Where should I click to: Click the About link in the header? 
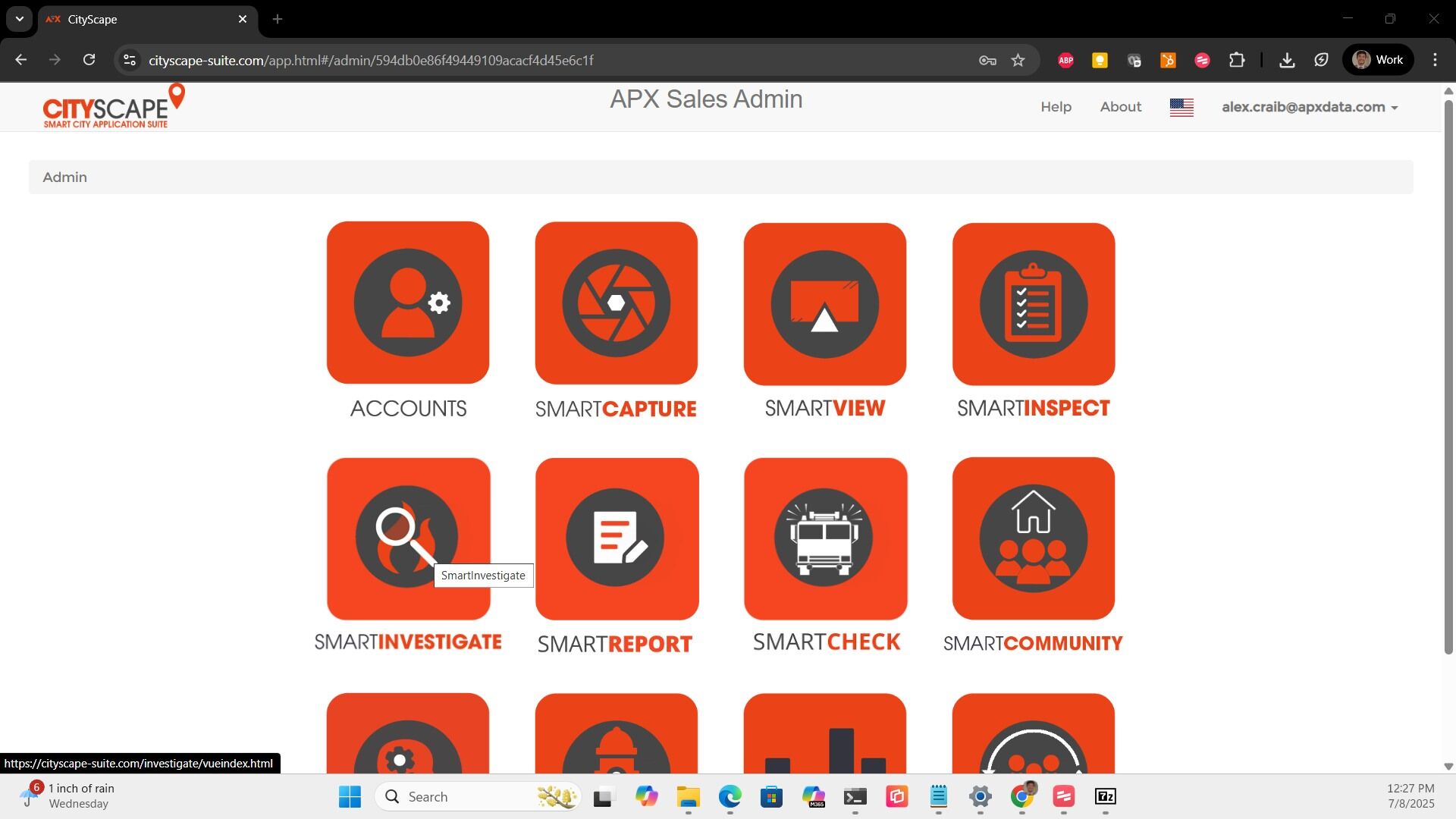pyautogui.click(x=1120, y=107)
